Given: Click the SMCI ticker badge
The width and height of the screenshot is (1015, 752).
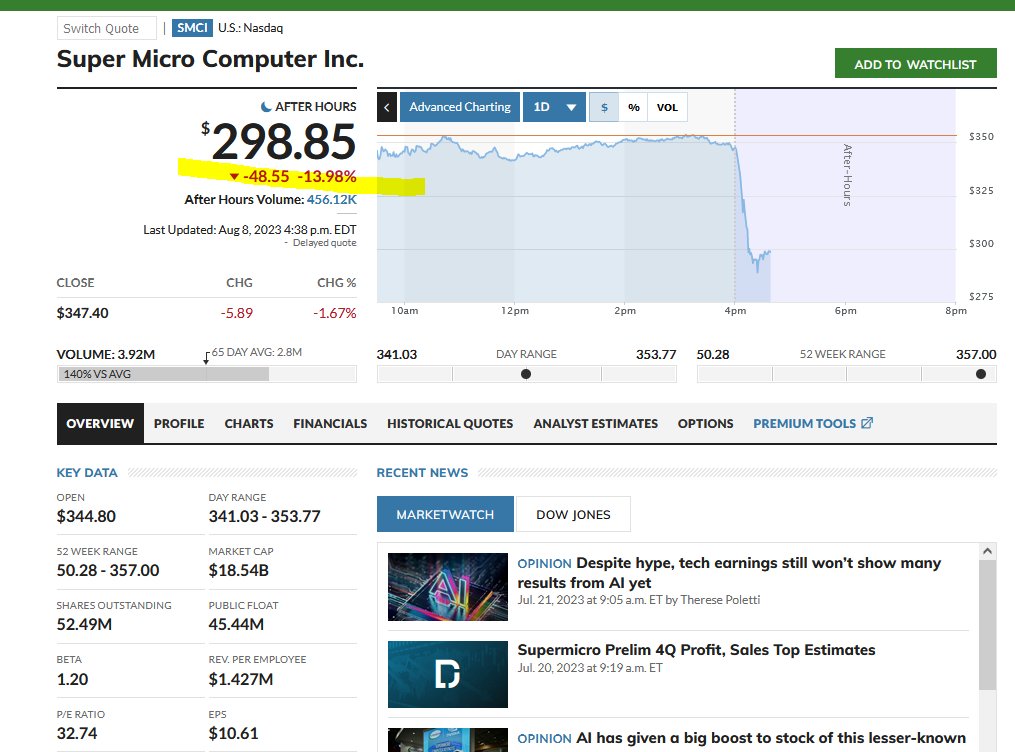Looking at the screenshot, I should (x=192, y=28).
